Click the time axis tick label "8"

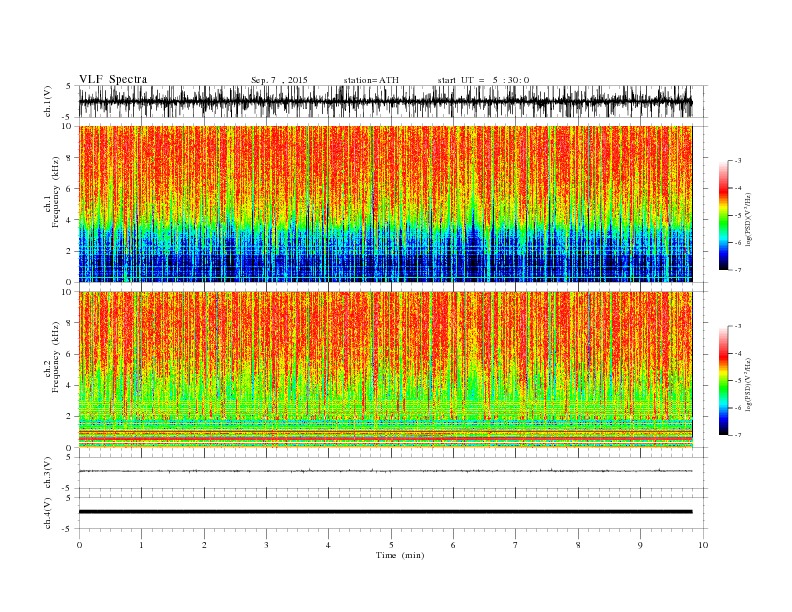pyautogui.click(x=578, y=545)
